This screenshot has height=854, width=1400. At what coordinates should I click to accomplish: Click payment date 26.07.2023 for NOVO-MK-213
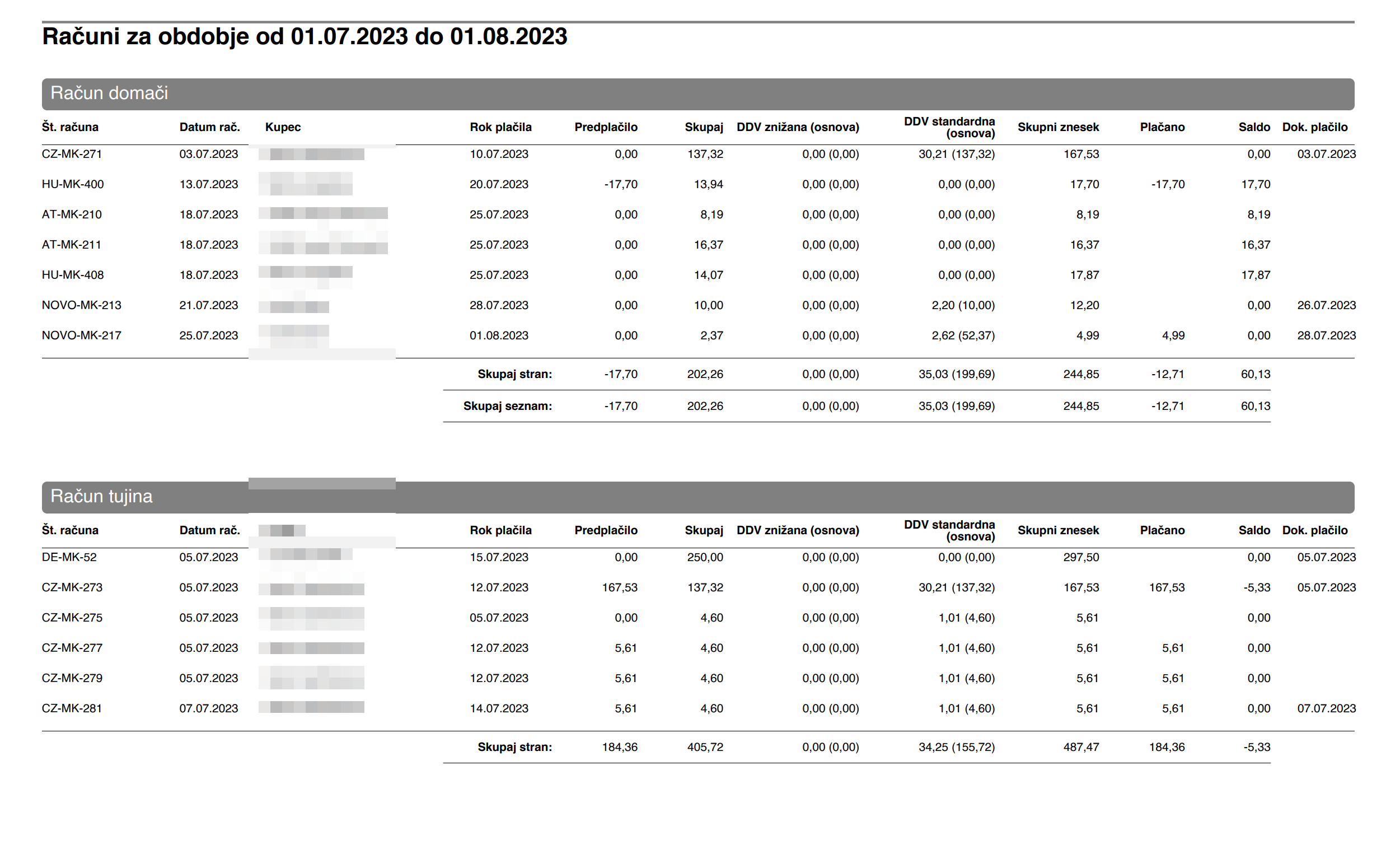(1326, 305)
